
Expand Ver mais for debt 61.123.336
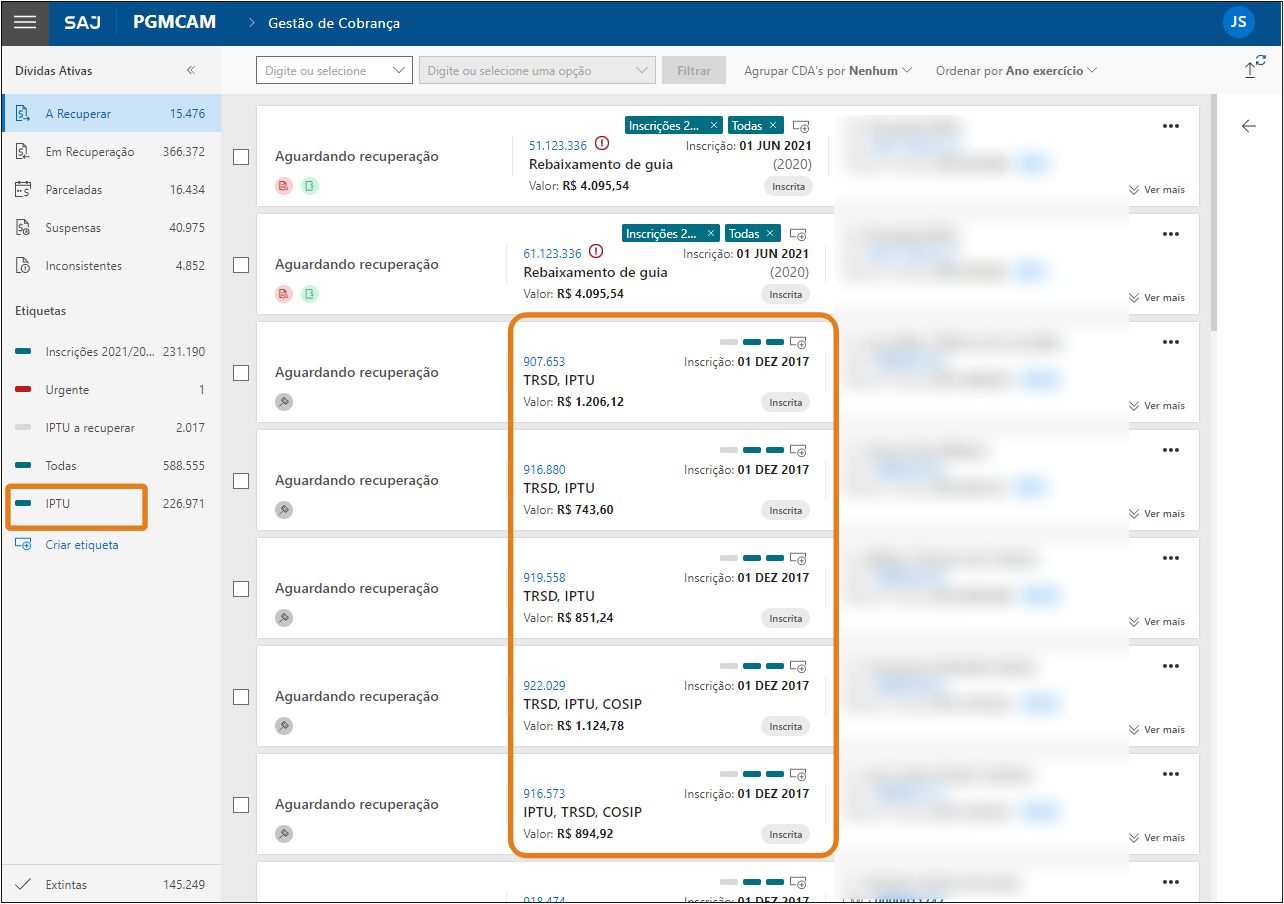click(x=1157, y=297)
